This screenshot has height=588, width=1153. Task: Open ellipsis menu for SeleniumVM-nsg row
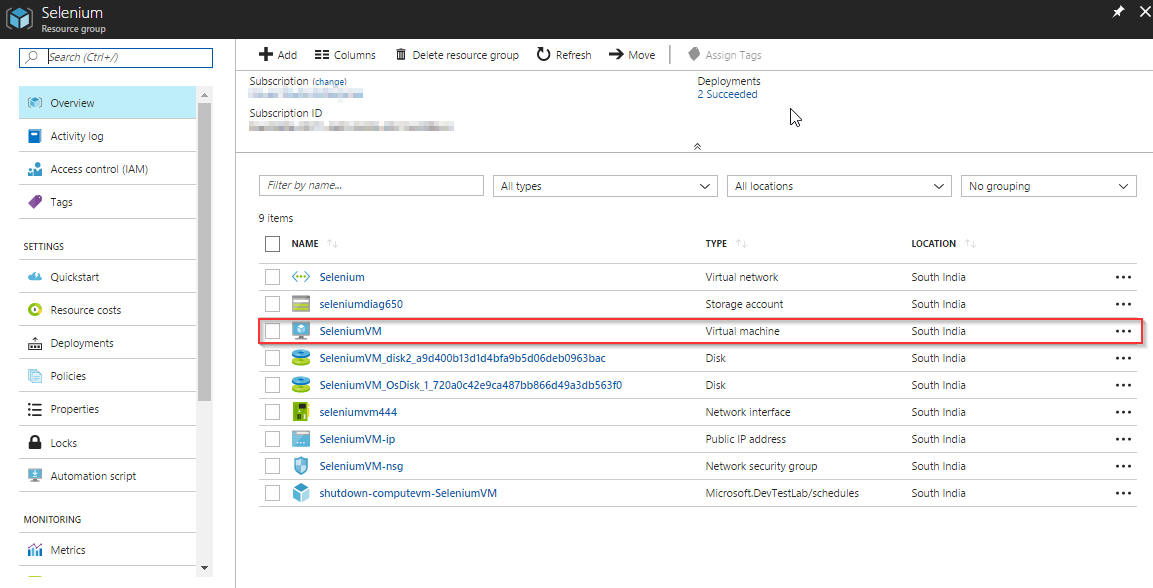[1123, 466]
